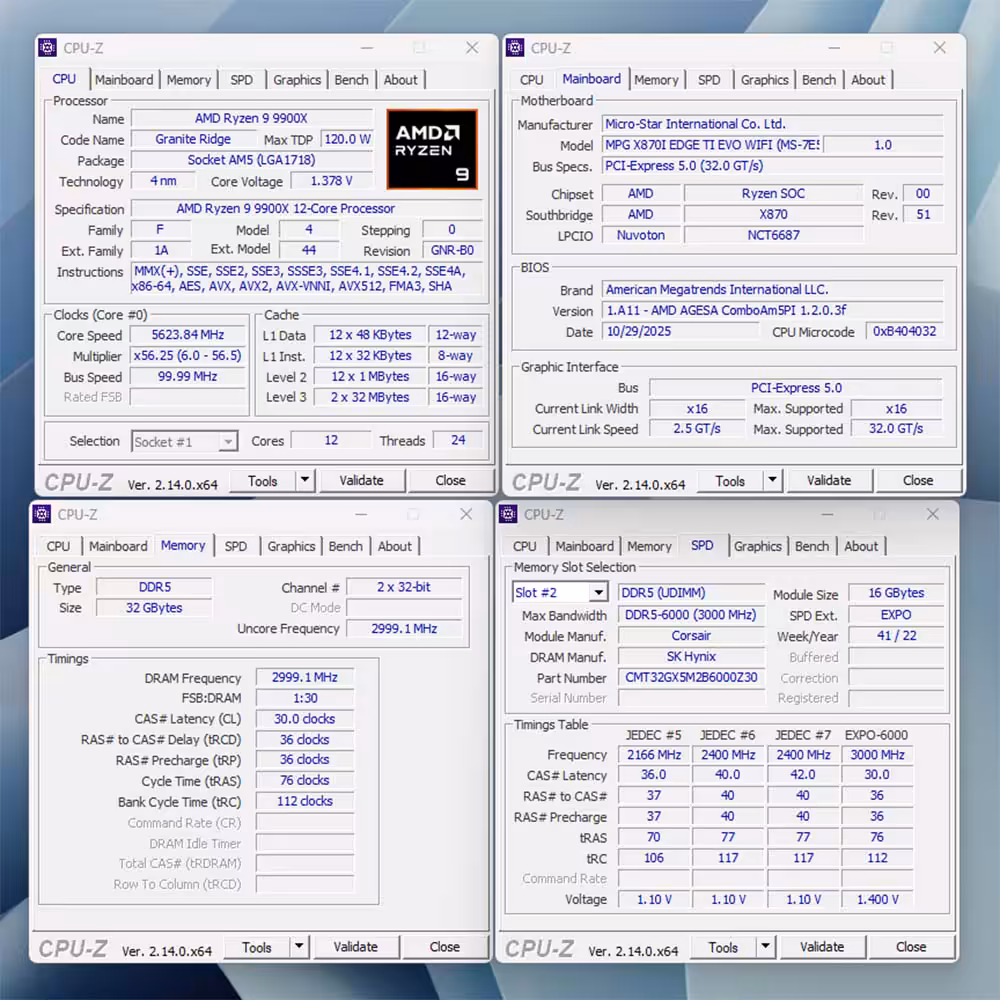1000x1000 pixels.
Task: Open the Bench tab in the Mainboard window
Action: [819, 80]
